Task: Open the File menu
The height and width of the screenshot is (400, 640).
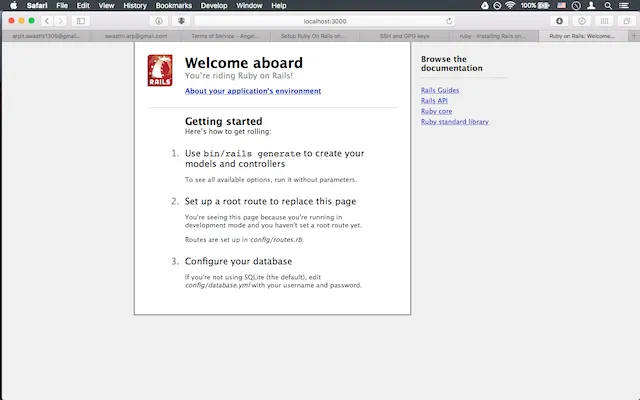Action: coord(62,5)
